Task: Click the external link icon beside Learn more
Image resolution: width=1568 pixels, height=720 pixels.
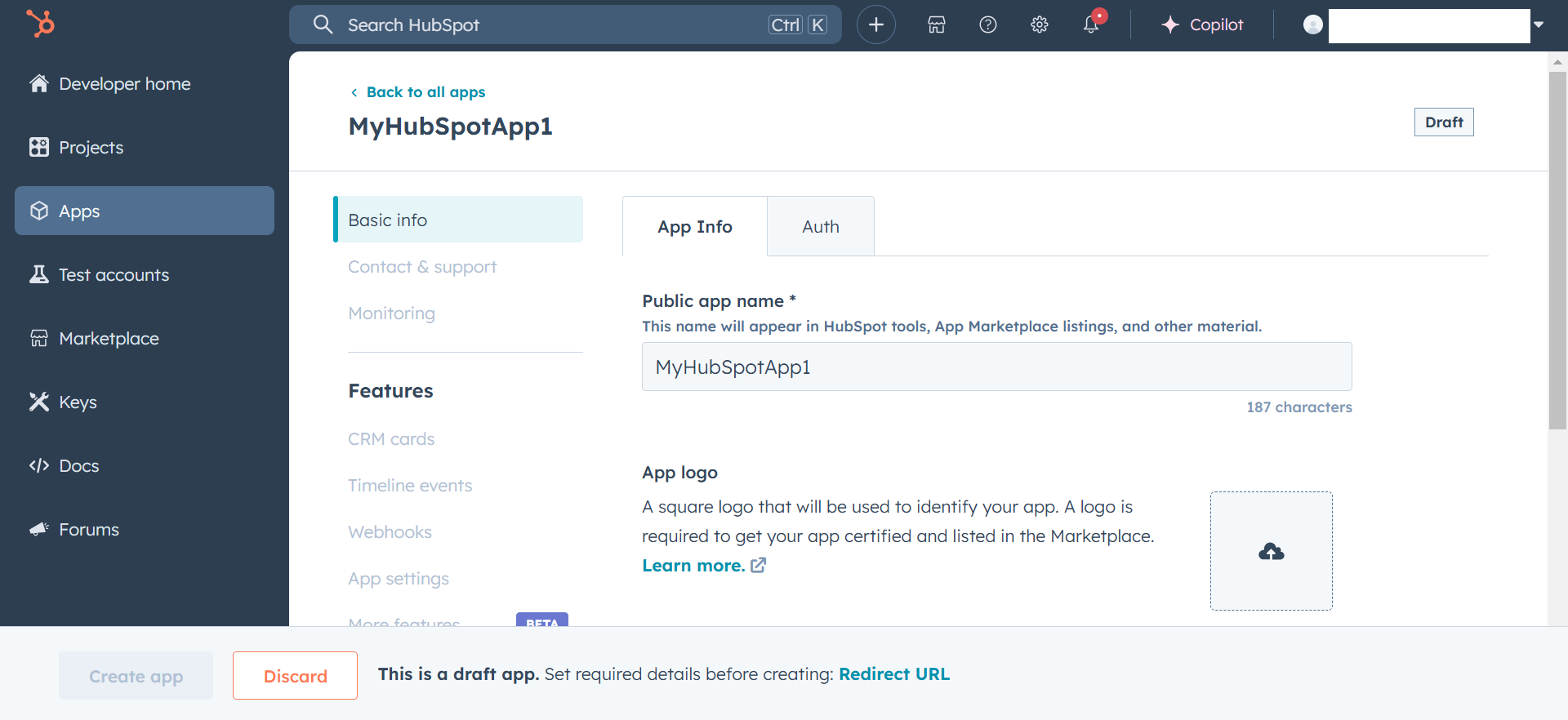Action: click(759, 565)
